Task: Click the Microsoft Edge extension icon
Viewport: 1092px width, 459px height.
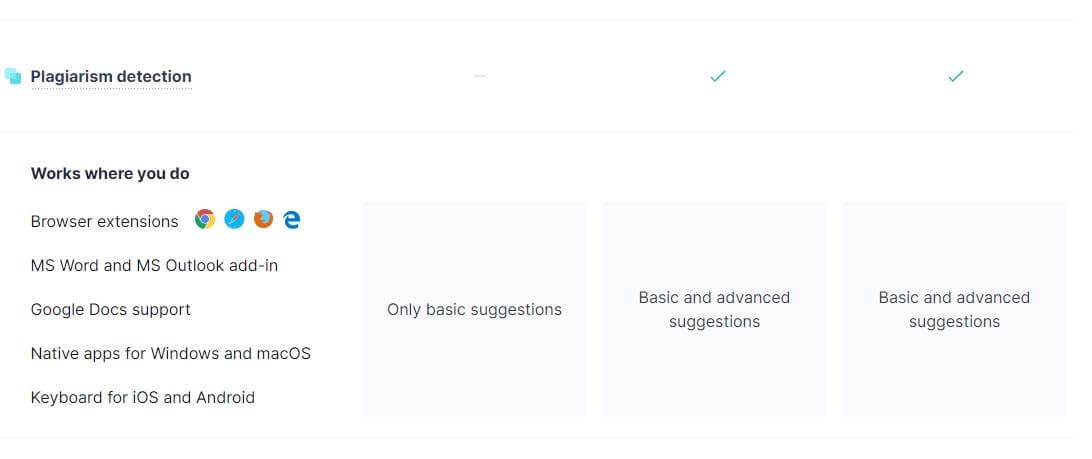Action: click(292, 220)
